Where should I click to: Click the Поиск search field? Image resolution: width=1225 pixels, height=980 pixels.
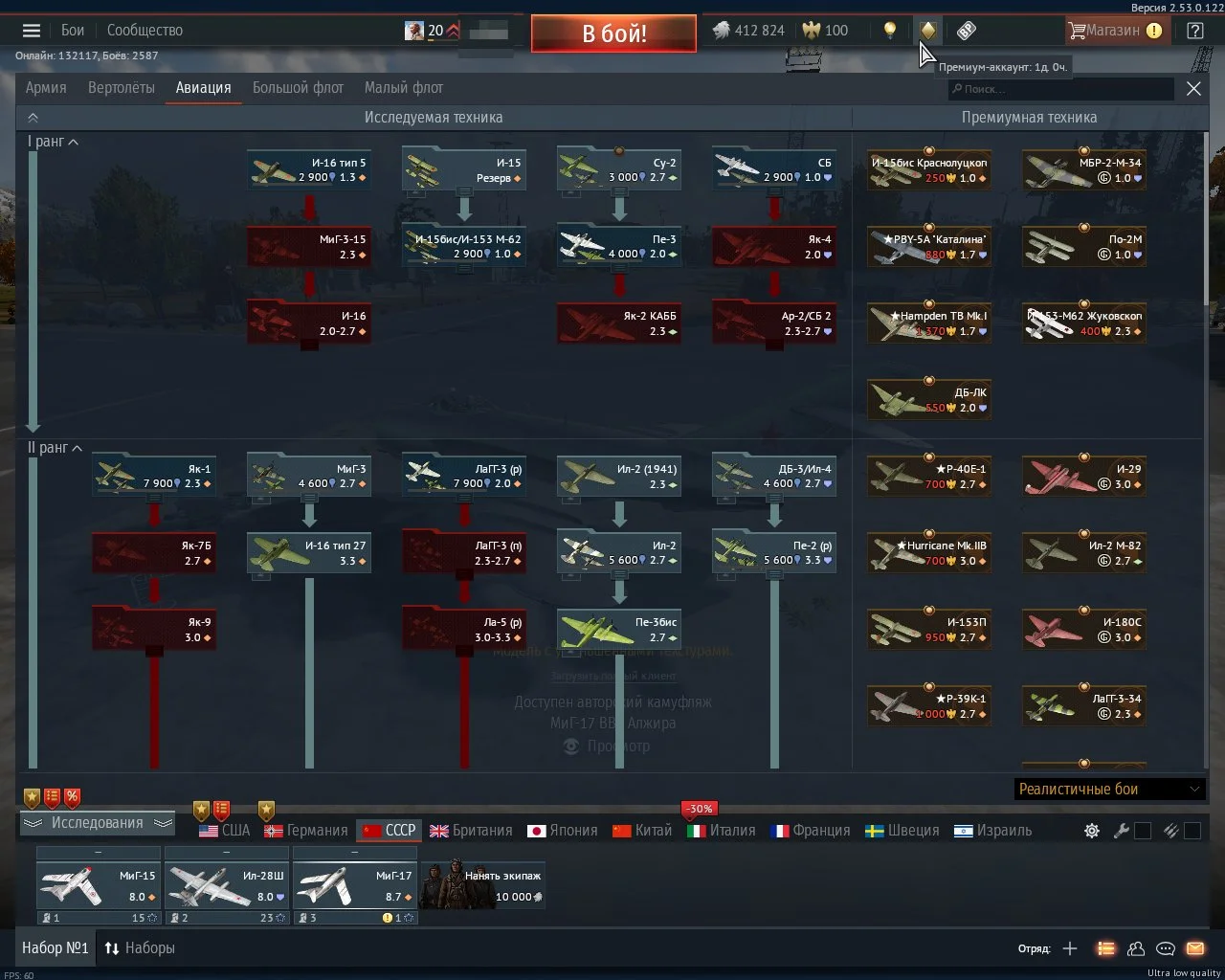tap(1060, 89)
